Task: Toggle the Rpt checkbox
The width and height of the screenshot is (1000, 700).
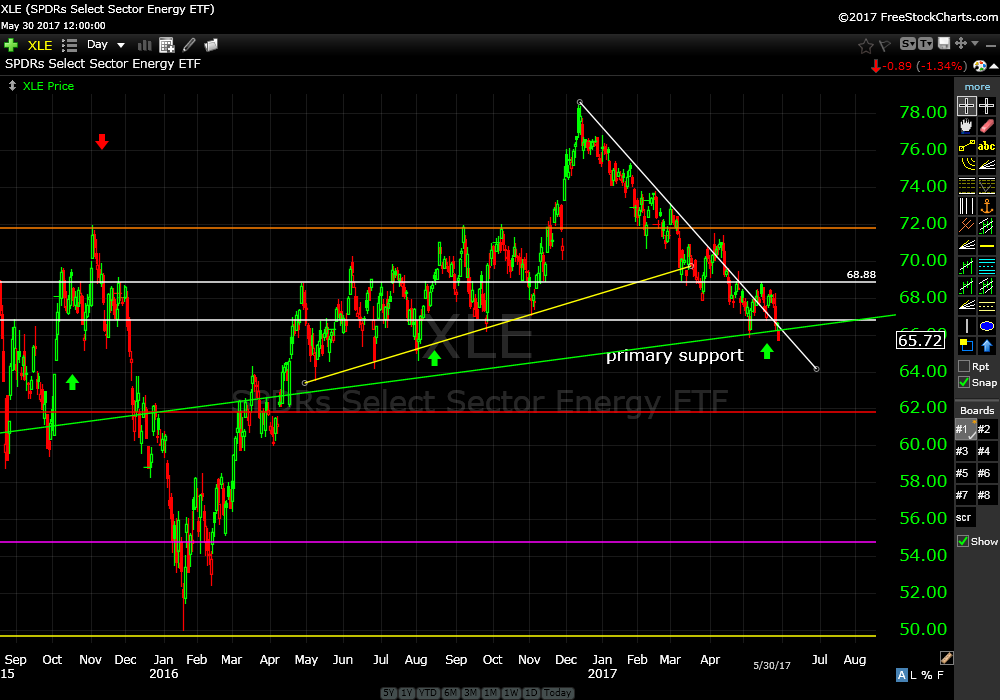Action: point(964,366)
